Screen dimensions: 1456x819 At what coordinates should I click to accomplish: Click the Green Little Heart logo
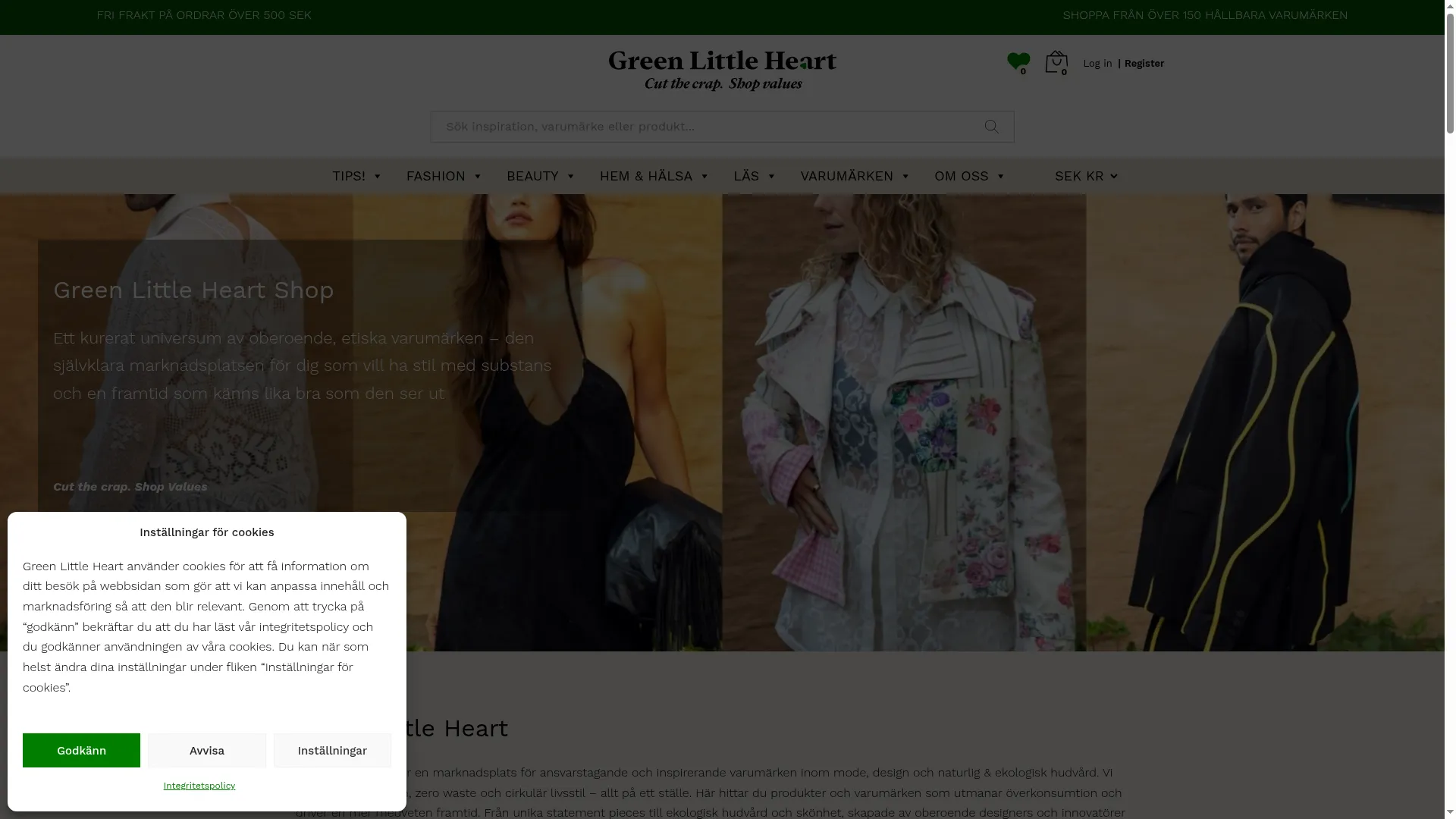click(x=722, y=71)
